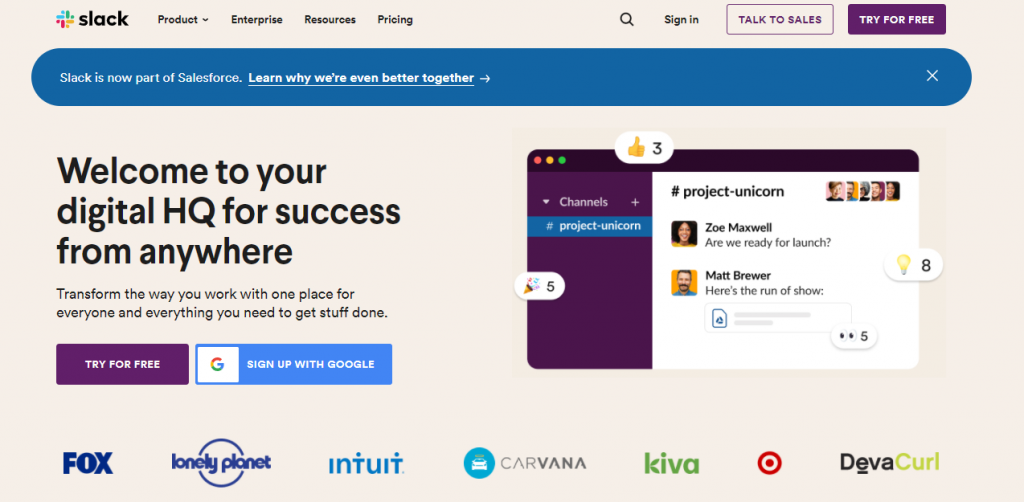Screen dimensions: 1024x502
Task: Click the eyes reaction bubble
Action: point(854,336)
